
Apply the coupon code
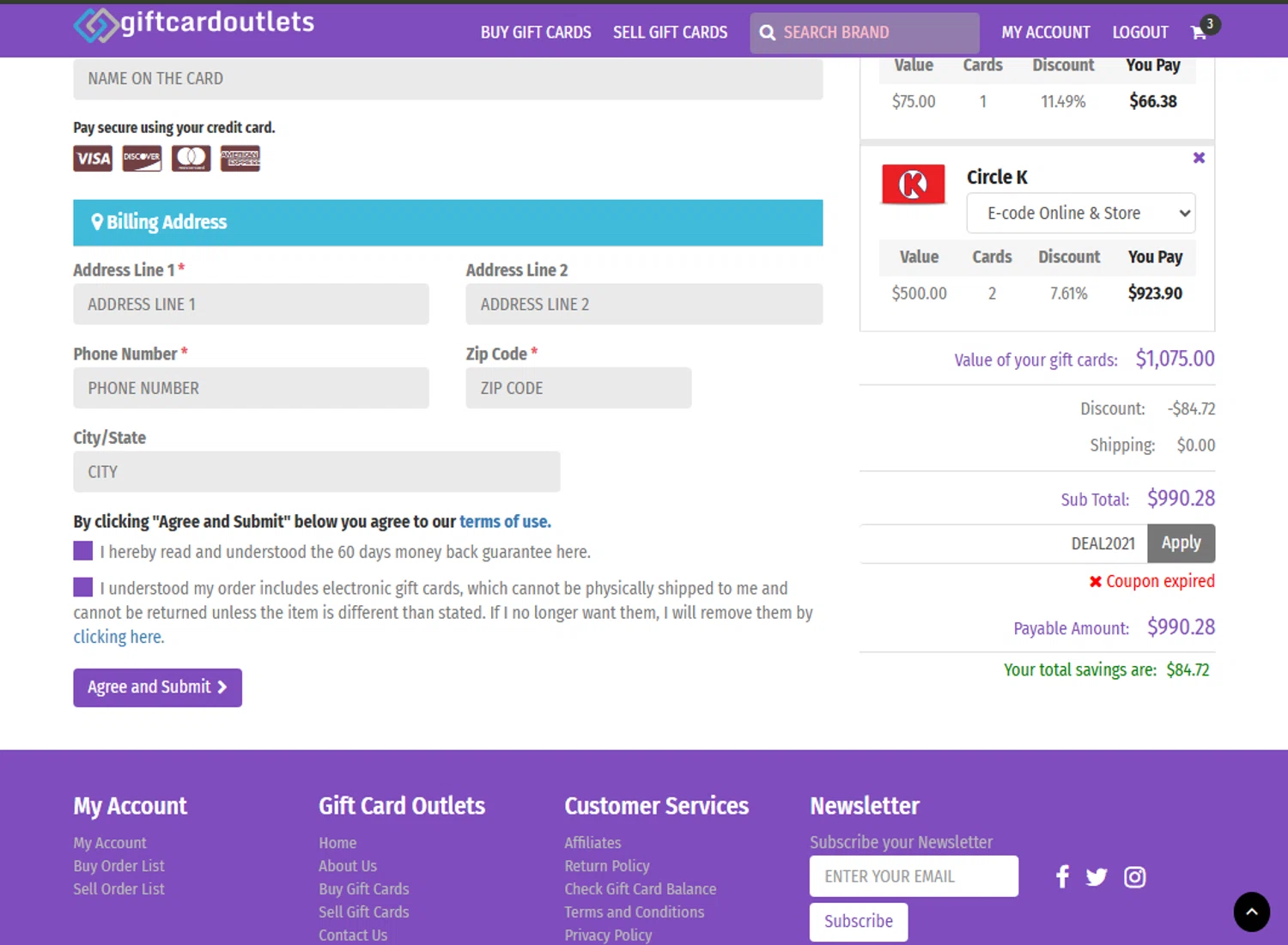pos(1181,543)
